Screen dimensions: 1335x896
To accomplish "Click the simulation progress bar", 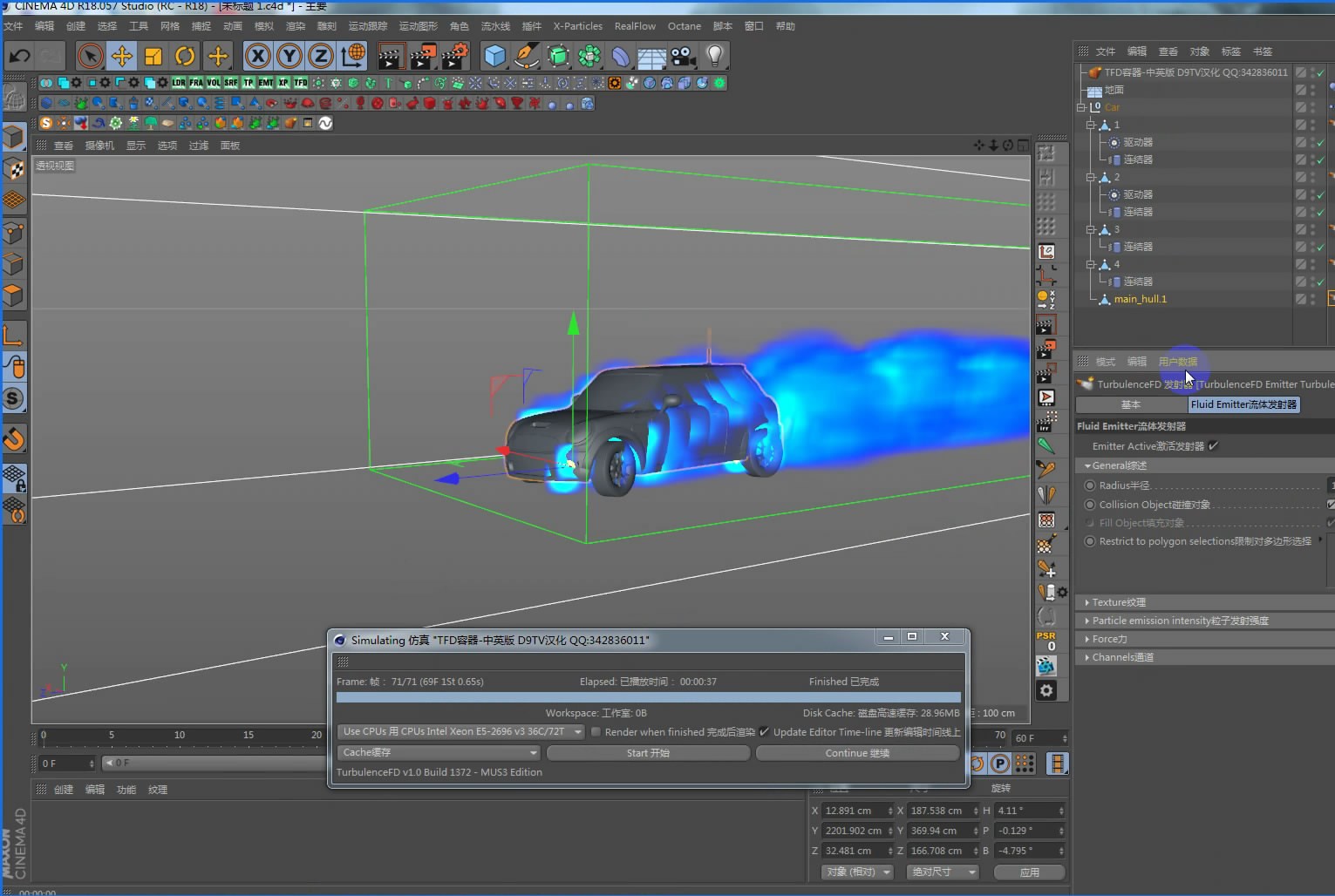I will [x=649, y=697].
